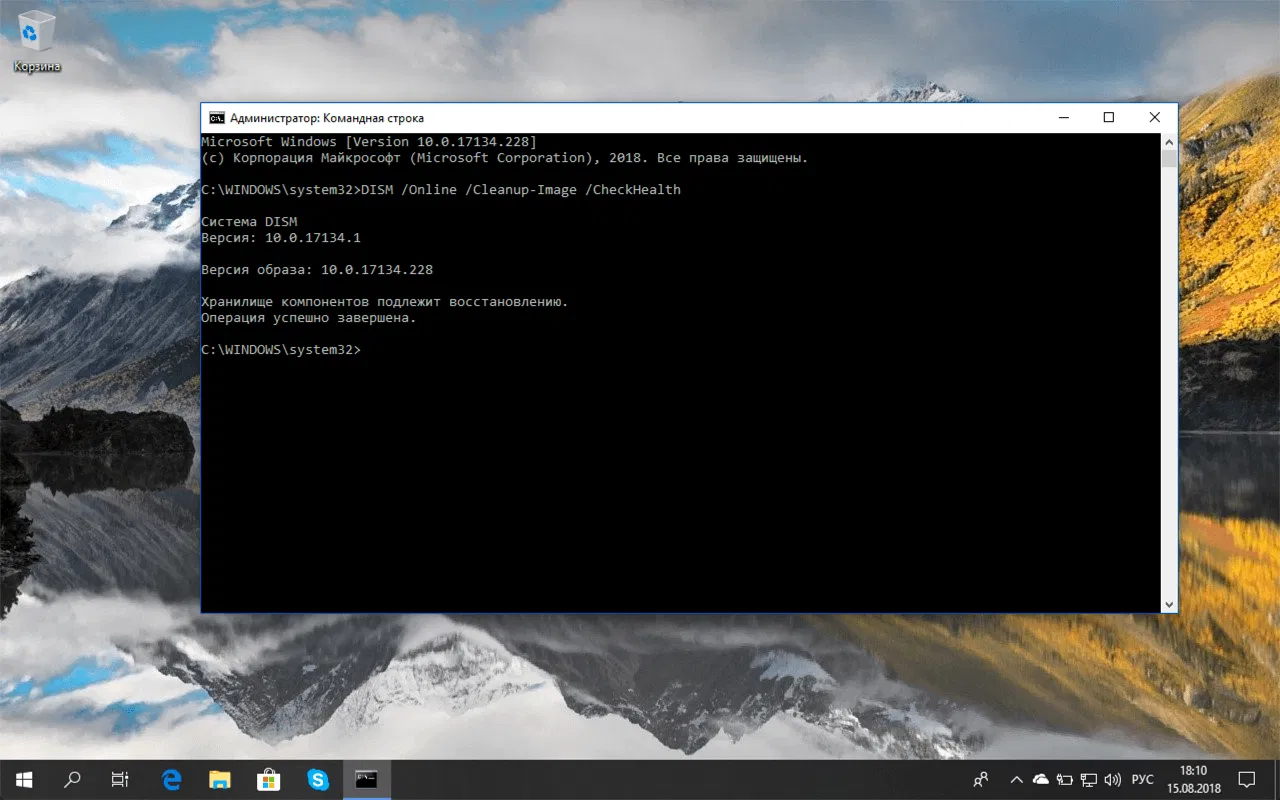Open OneDrive from the system tray
The height and width of the screenshot is (800, 1280).
pyautogui.click(x=1040, y=779)
